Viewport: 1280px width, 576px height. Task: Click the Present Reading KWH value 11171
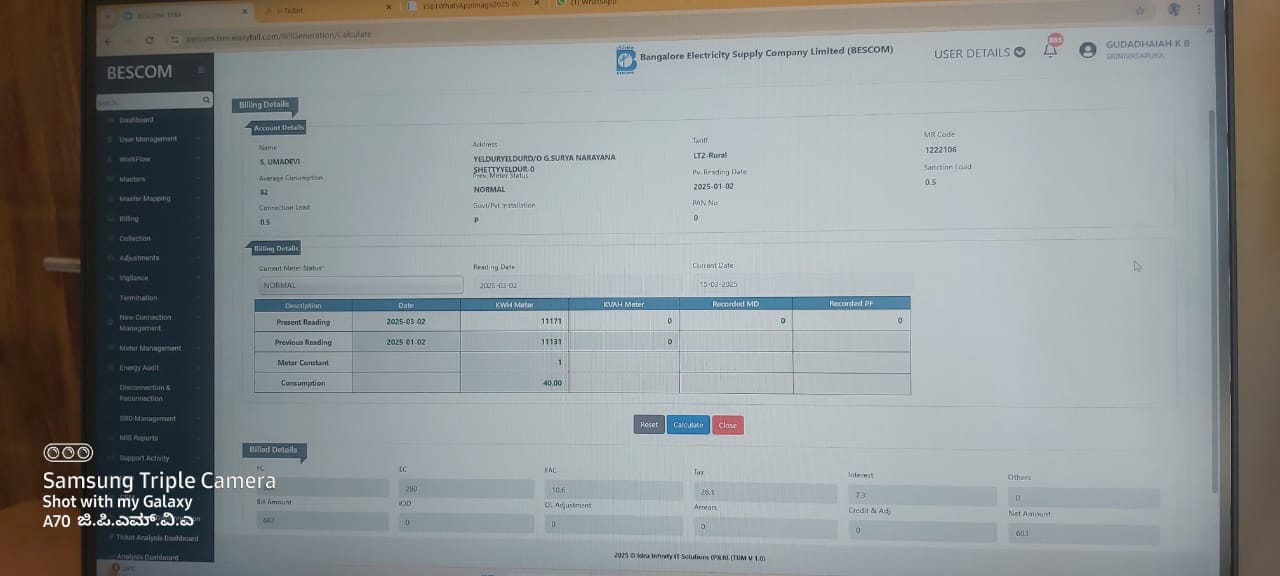pyautogui.click(x=551, y=321)
